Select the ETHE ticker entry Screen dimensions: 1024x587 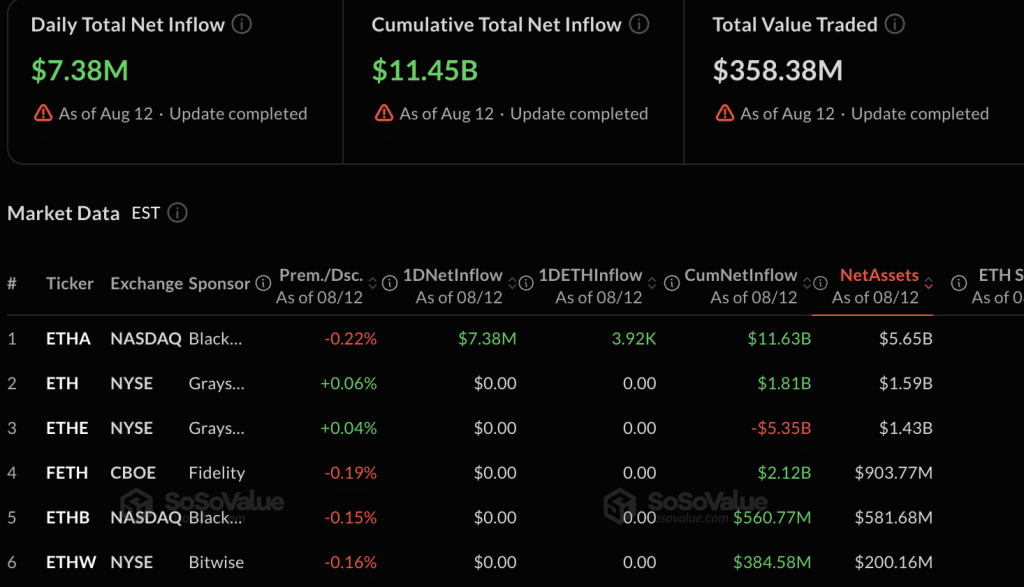67,428
